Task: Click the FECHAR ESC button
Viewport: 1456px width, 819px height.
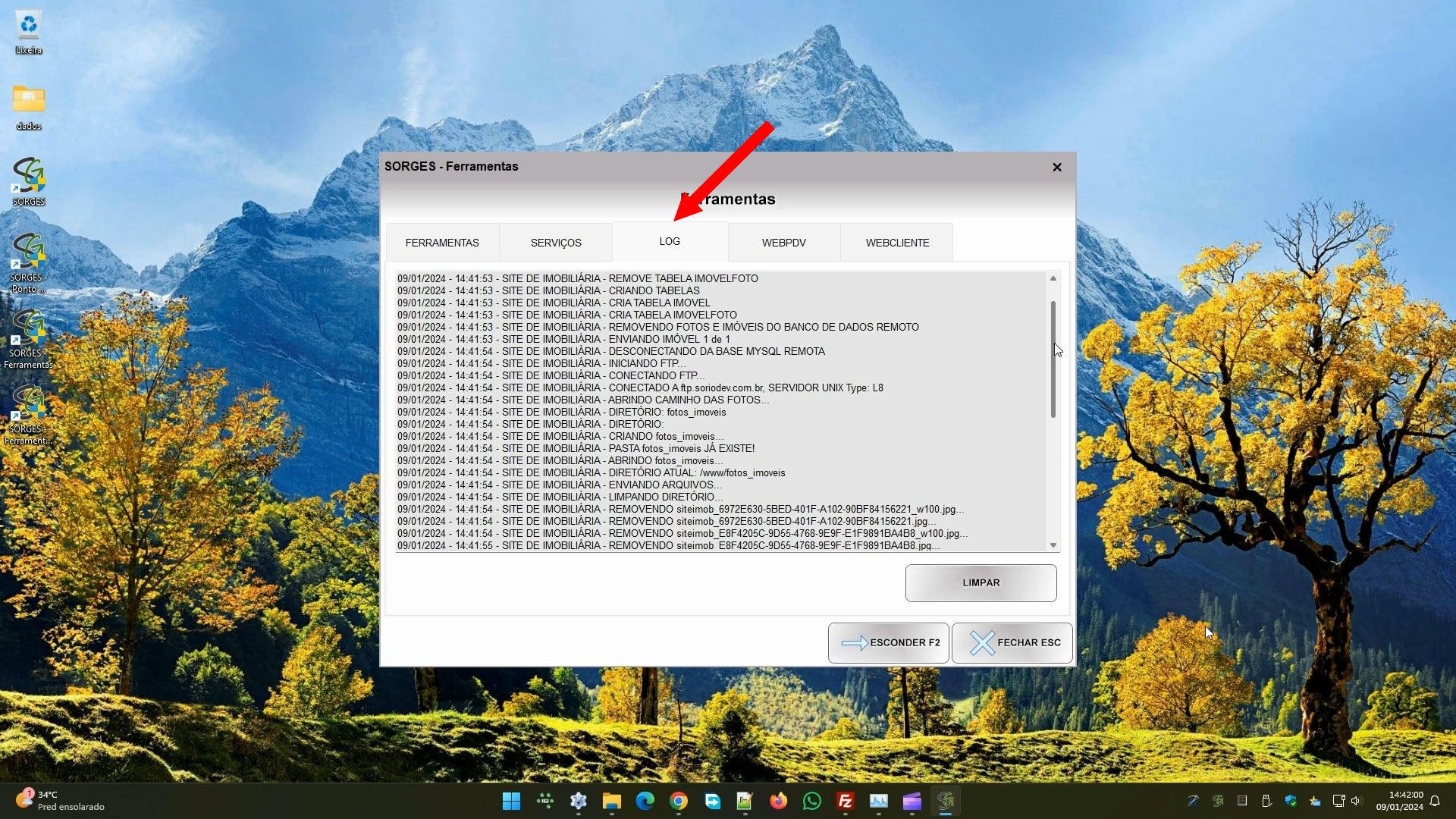Action: 1012,643
